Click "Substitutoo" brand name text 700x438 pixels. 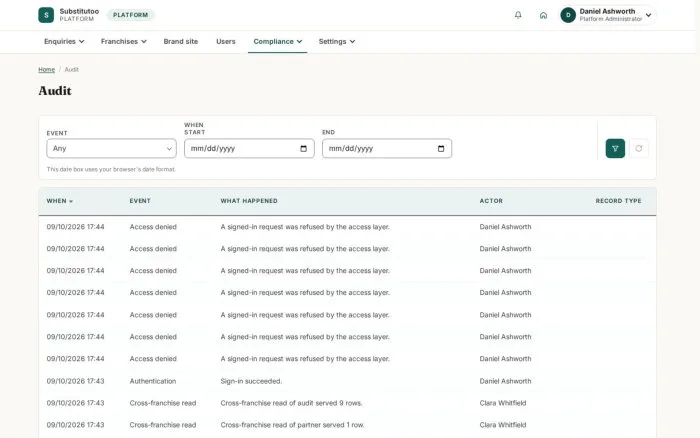pyautogui.click(x=79, y=11)
